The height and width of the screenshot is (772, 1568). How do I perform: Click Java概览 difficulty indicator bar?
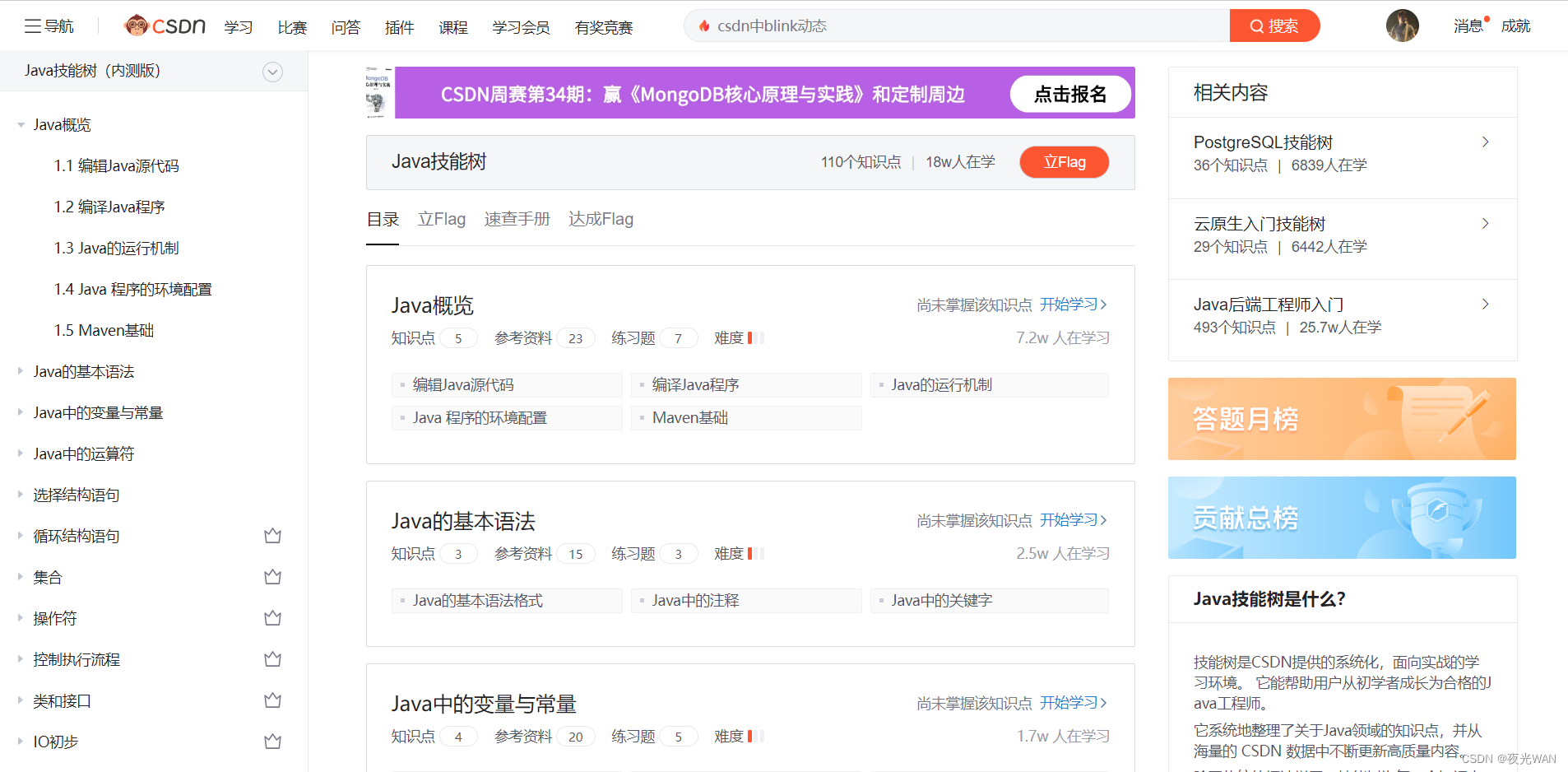point(756,337)
